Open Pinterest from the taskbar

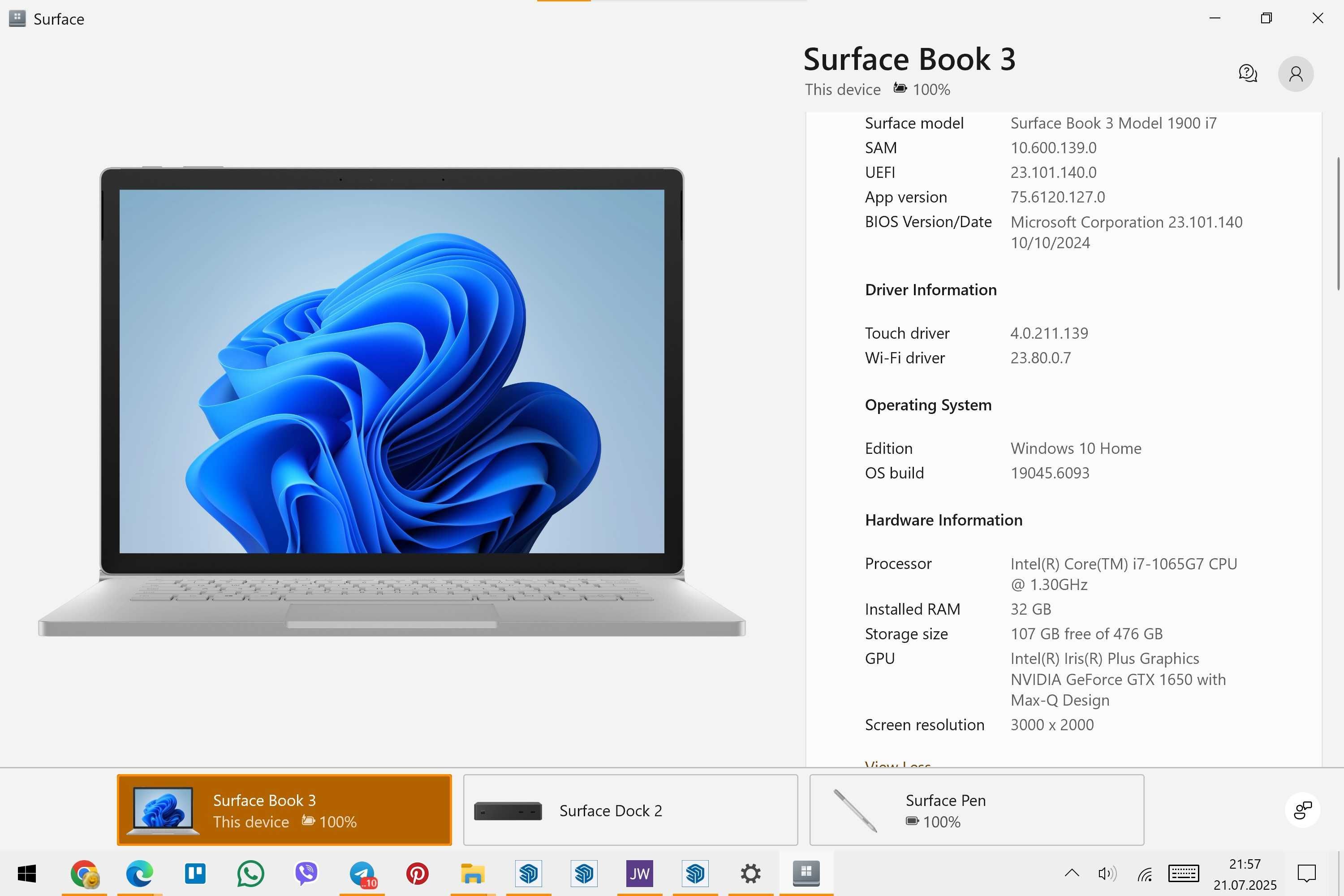(x=418, y=873)
